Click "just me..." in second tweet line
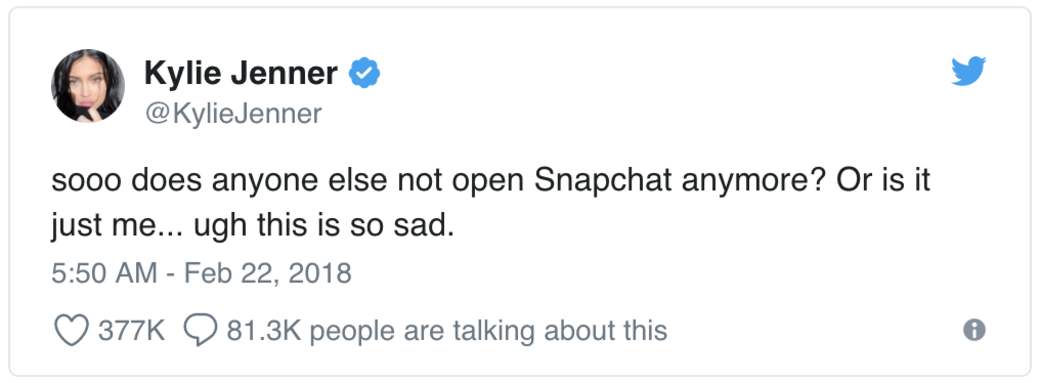 point(115,229)
